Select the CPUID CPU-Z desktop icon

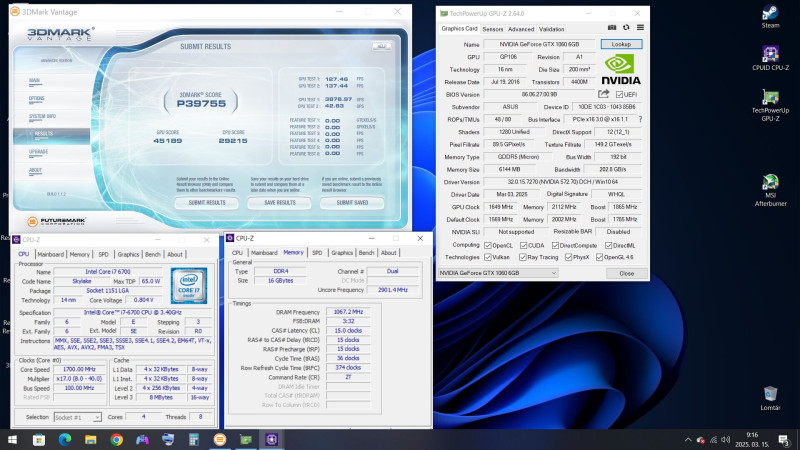[770, 58]
